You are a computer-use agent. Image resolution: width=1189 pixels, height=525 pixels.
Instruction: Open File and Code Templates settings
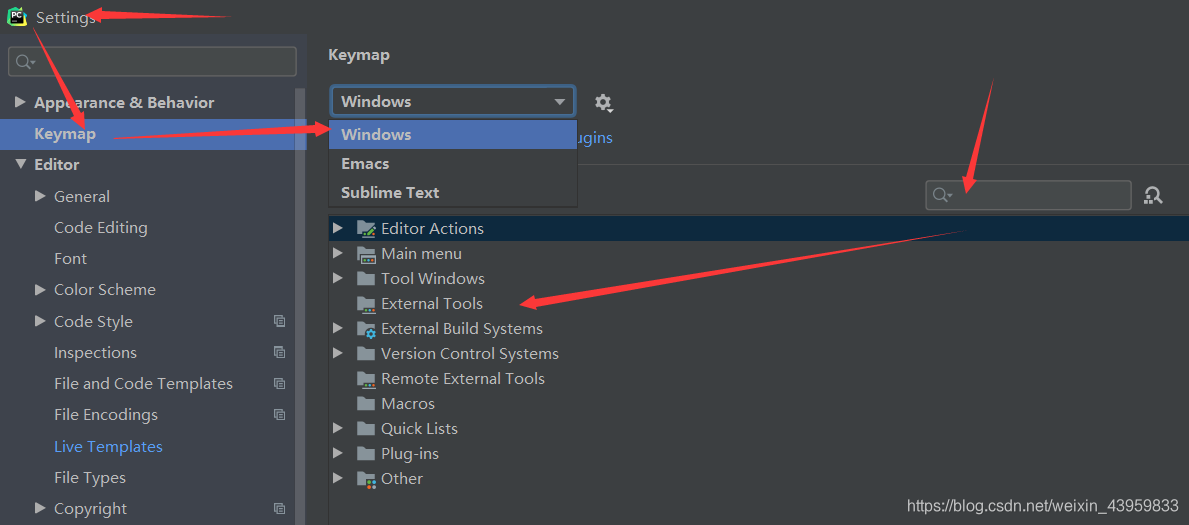coord(143,384)
